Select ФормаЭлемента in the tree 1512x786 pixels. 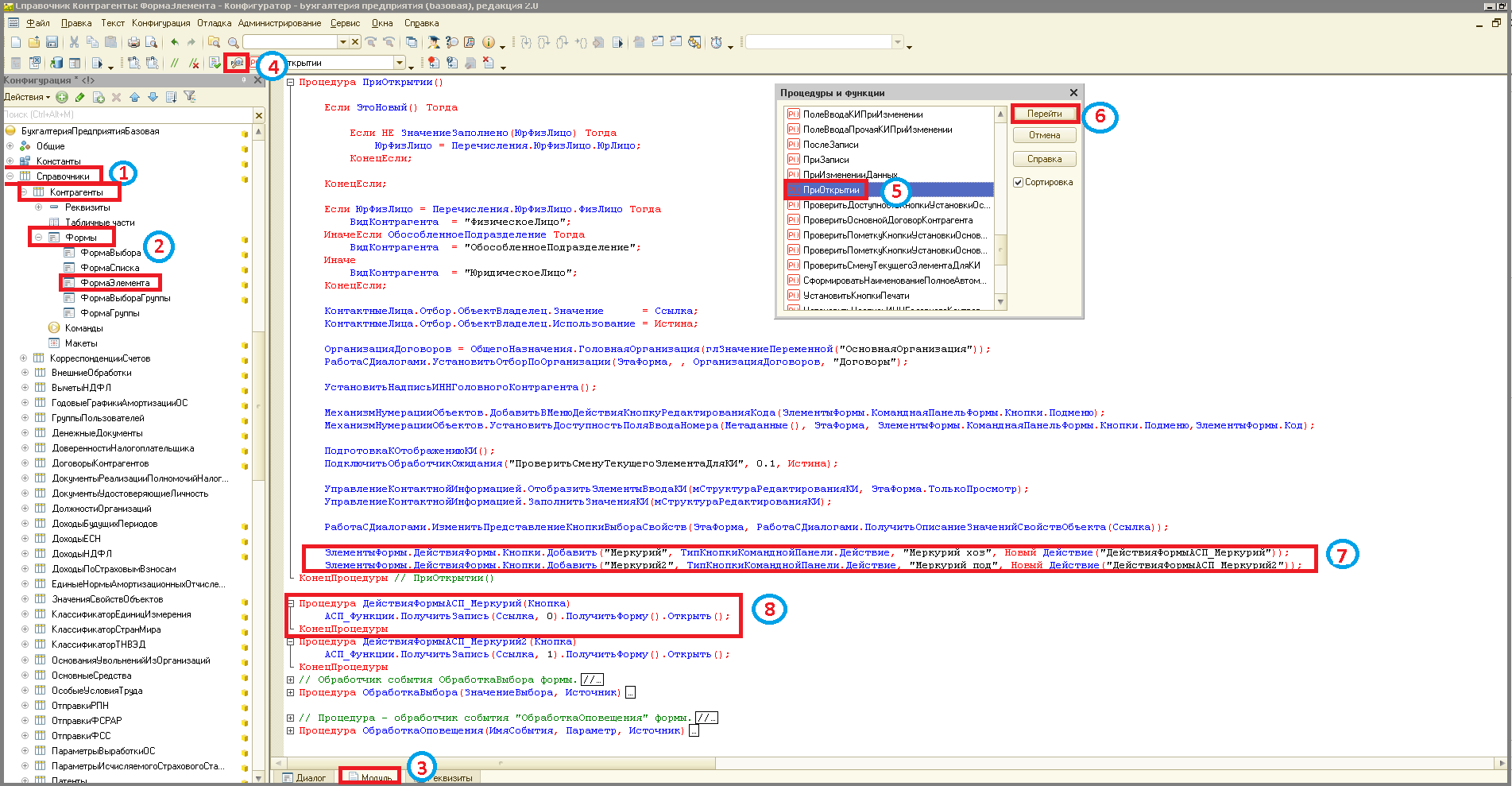[x=115, y=283]
